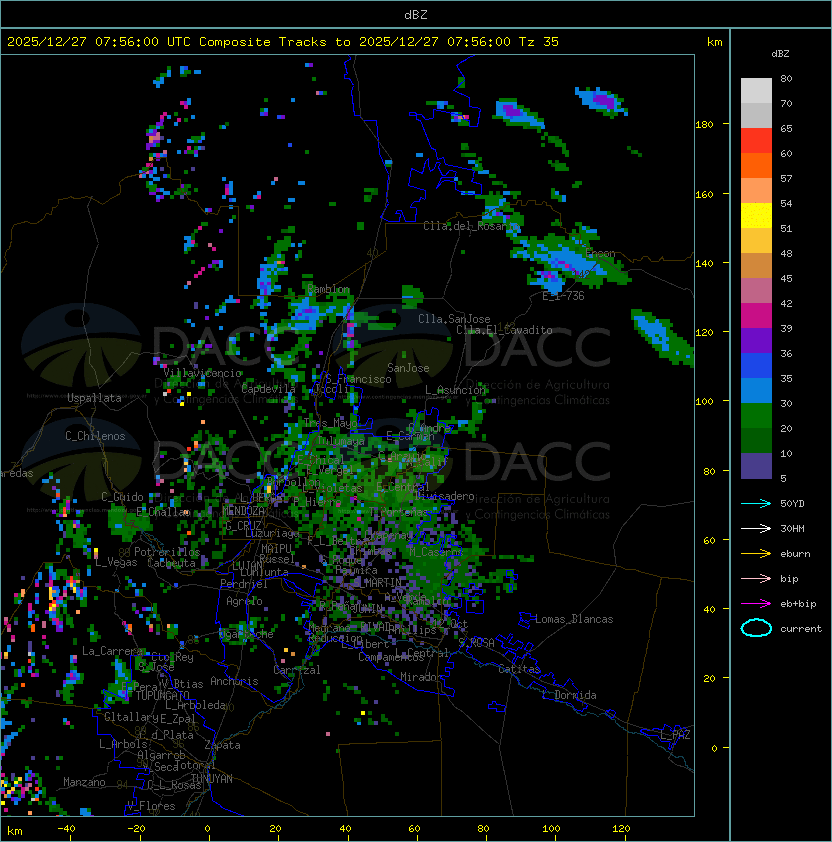Screen dimensions: 832x842
Task: Click the '50YD' legend label
Action: [x=792, y=504]
